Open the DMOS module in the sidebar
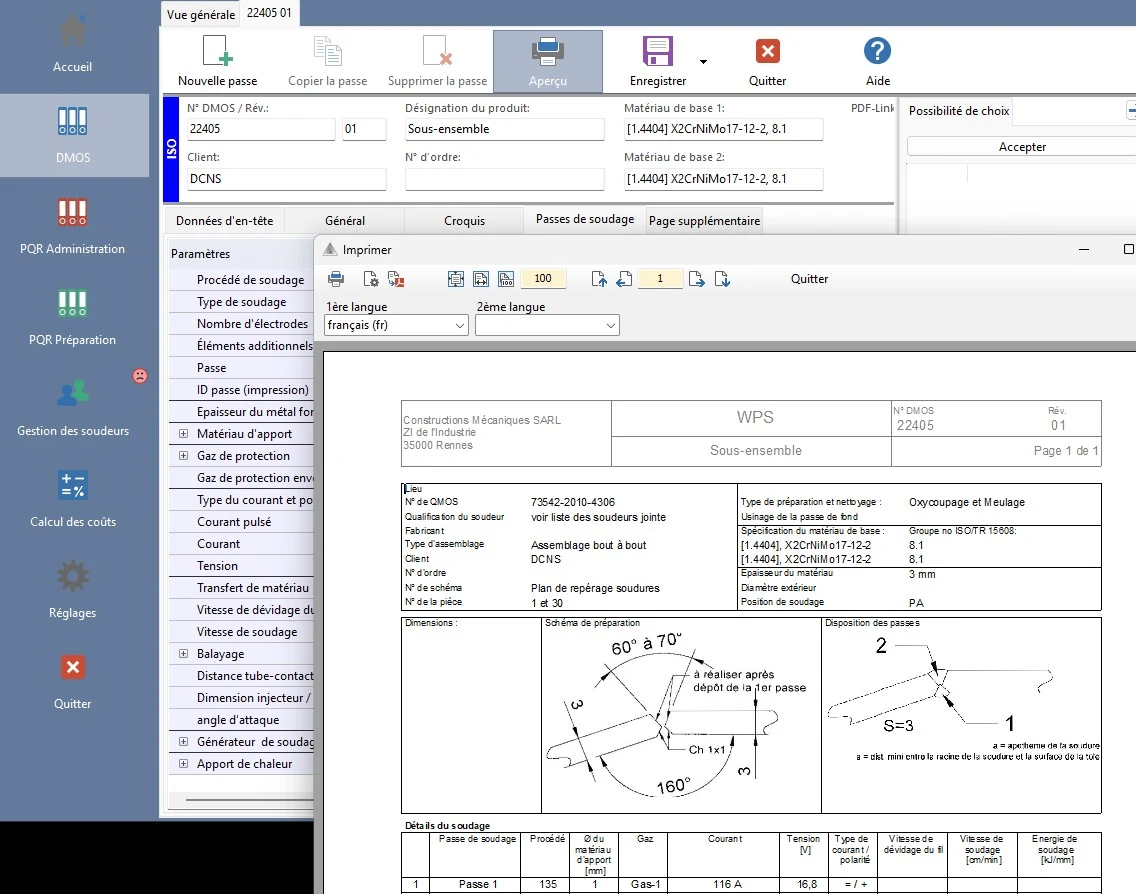1136x894 pixels. point(73,135)
